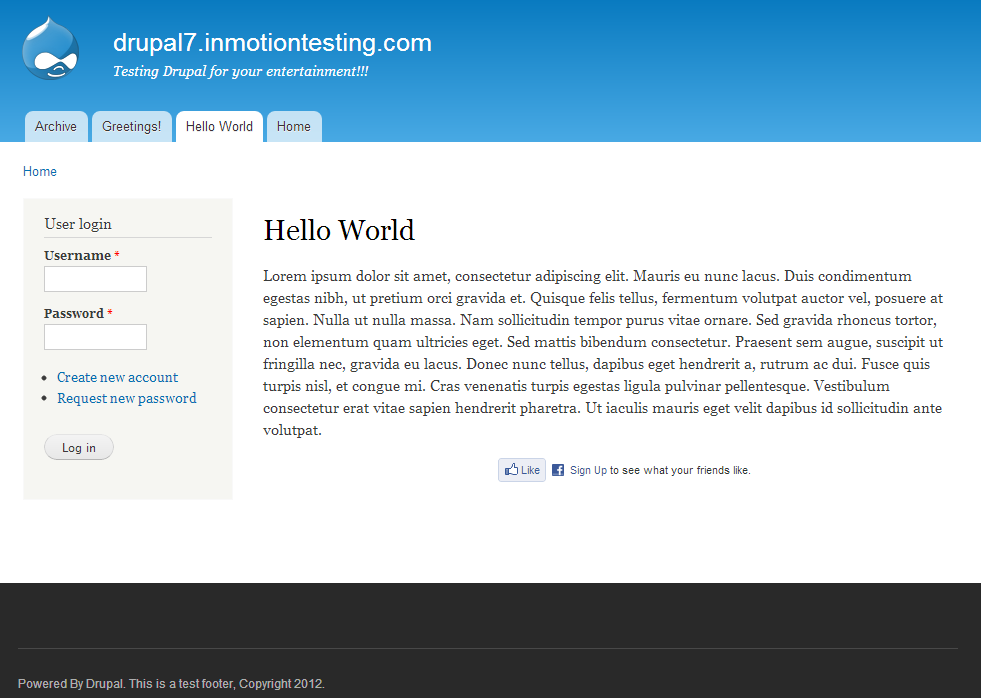Open the Create new account link
This screenshot has height=698, width=981.
tap(117, 377)
